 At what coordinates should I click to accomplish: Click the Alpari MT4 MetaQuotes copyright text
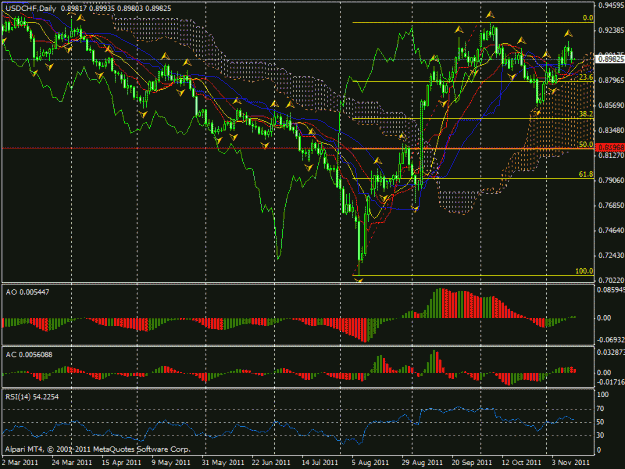pyautogui.click(x=98, y=449)
